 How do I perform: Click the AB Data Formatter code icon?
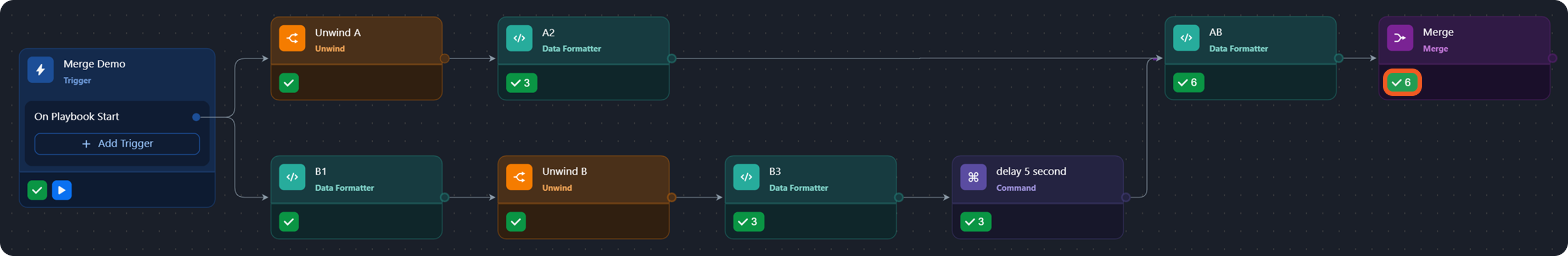click(1186, 38)
